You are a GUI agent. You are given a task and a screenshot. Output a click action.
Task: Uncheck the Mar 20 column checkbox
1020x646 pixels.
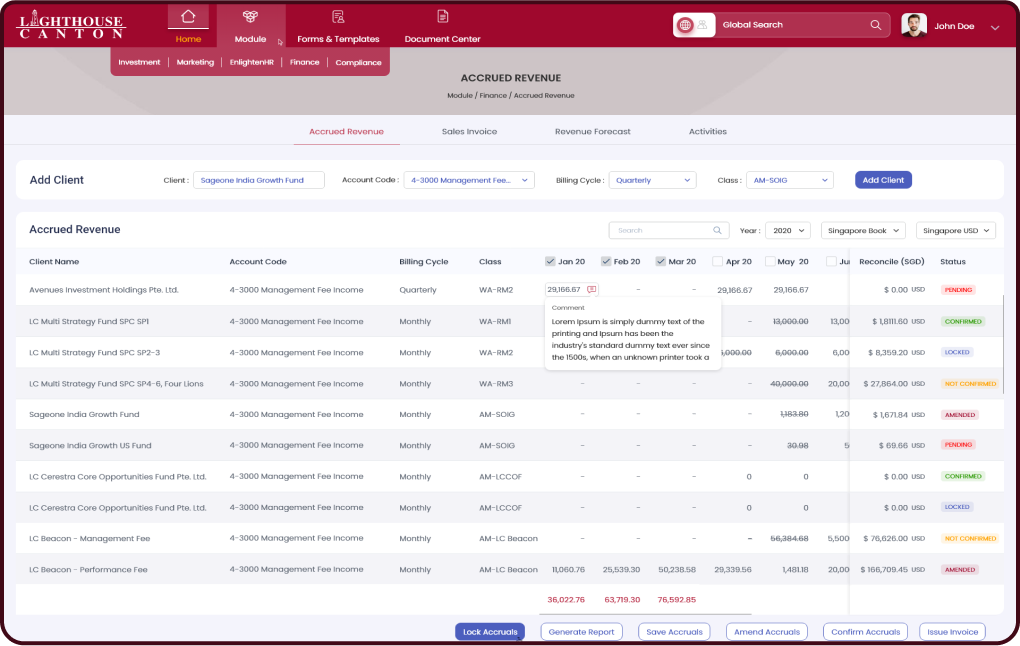660,262
